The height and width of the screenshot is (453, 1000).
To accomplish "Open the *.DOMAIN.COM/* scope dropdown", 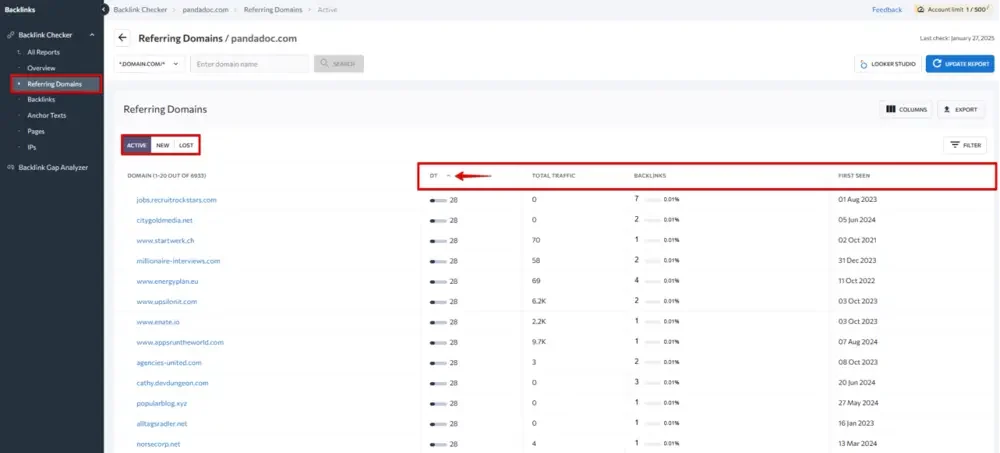I will 150,64.
